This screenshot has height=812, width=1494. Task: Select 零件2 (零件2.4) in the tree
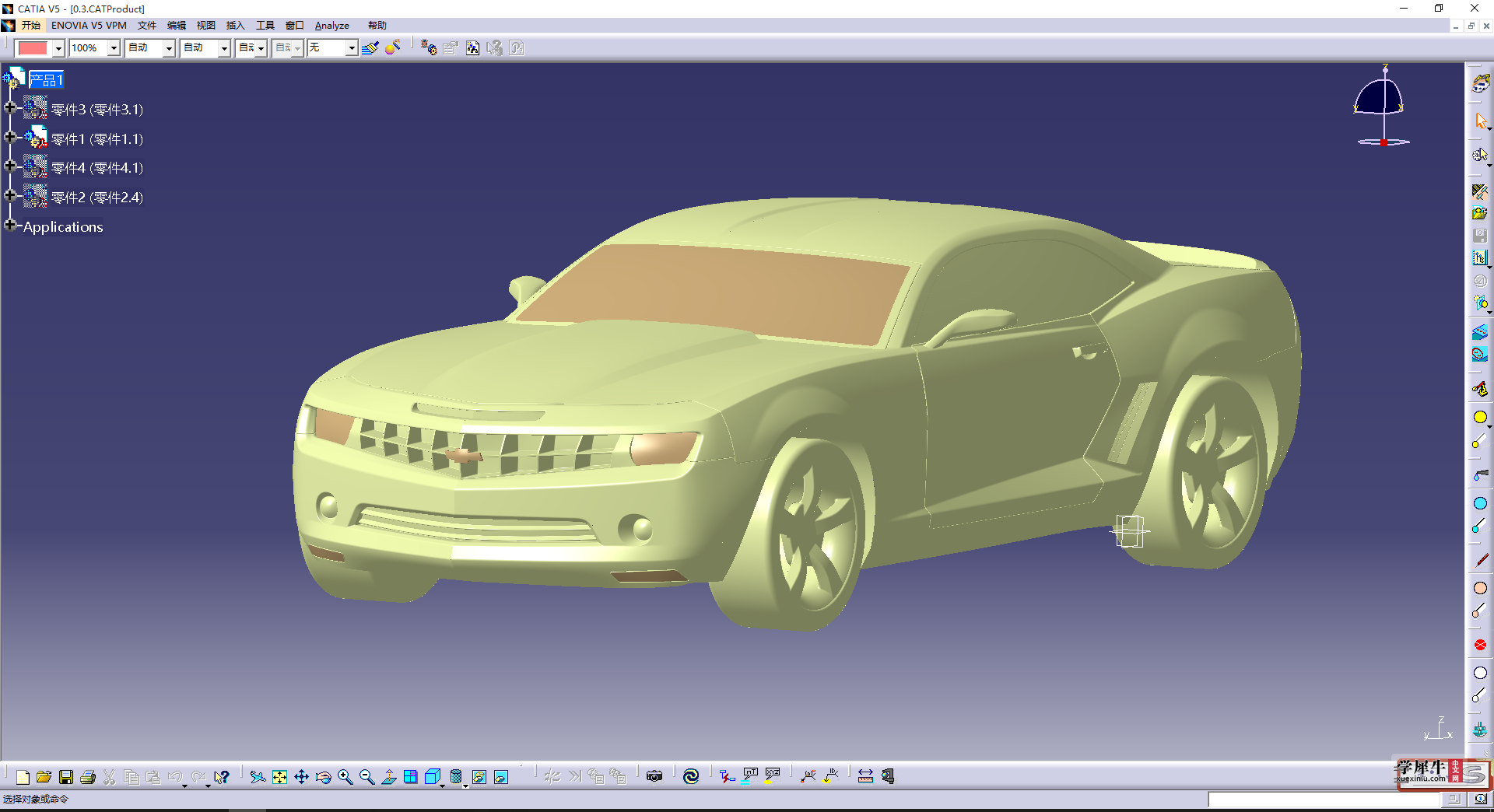[x=97, y=198]
